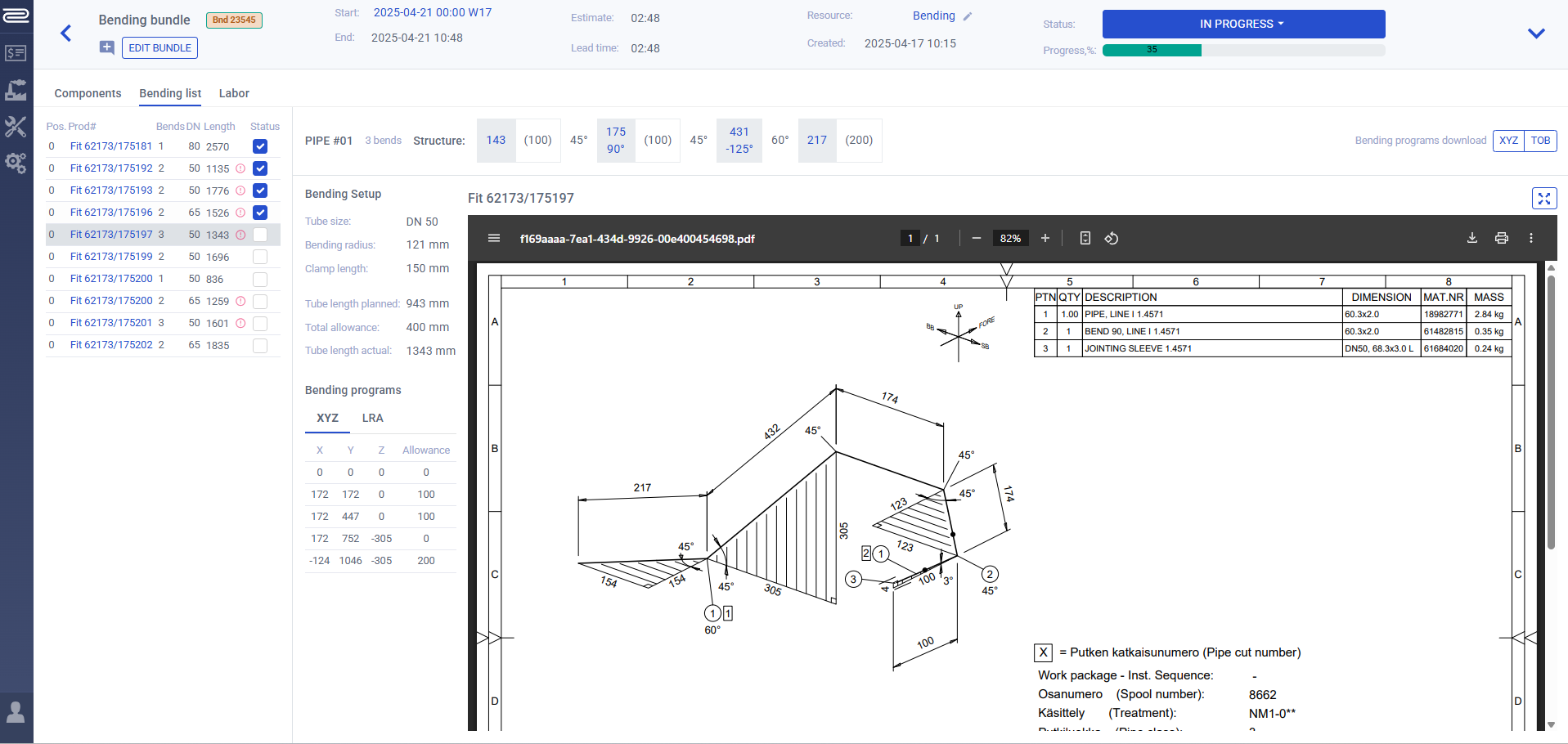The image size is (1568, 744).
Task: Click the warning icon on the 1259 length row
Action: pyautogui.click(x=240, y=301)
